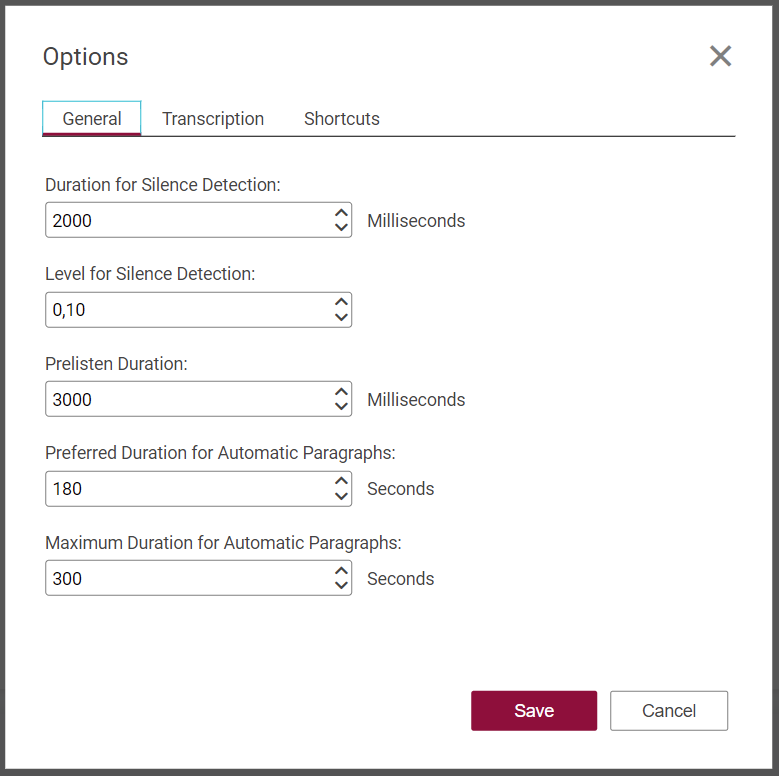
Task: Decrement the Prelisten Duration spinner
Action: click(341, 407)
